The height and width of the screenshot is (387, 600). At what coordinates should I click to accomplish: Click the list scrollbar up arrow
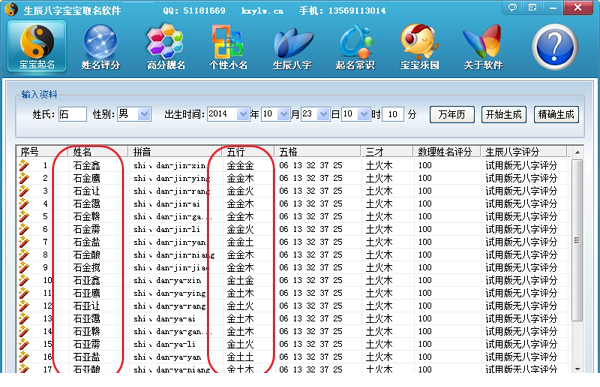tap(577, 152)
